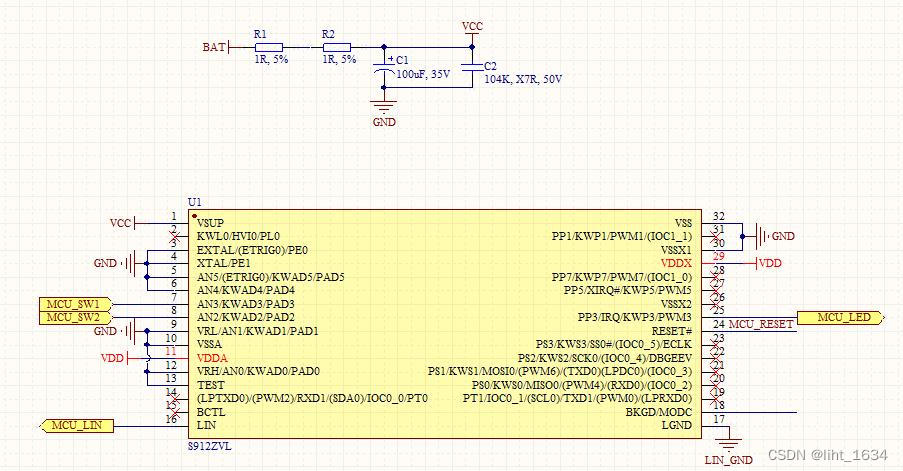Screen dimensions: 903x471
Task: Click the BAT power port
Action: [x=217, y=47]
